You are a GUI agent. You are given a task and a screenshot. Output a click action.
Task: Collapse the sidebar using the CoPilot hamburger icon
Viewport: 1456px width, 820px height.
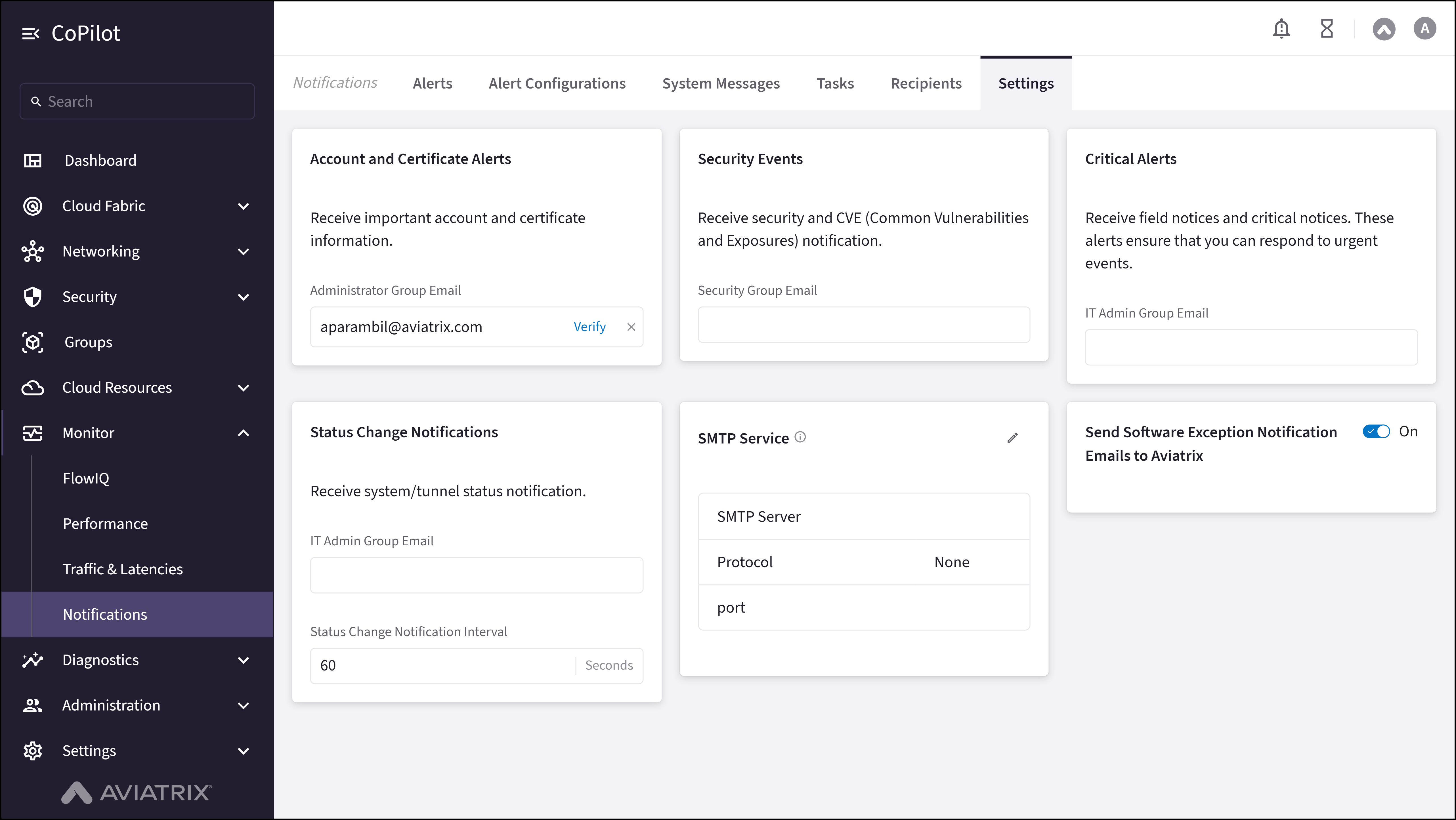pos(31,33)
